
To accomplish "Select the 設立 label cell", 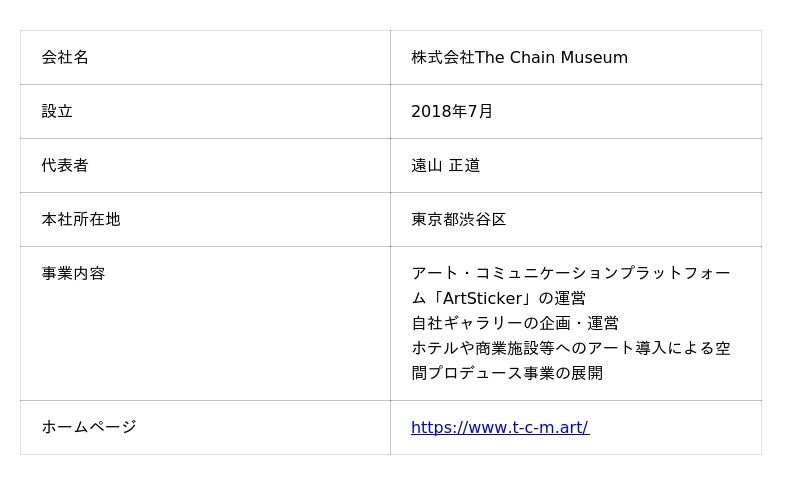I will [57, 112].
